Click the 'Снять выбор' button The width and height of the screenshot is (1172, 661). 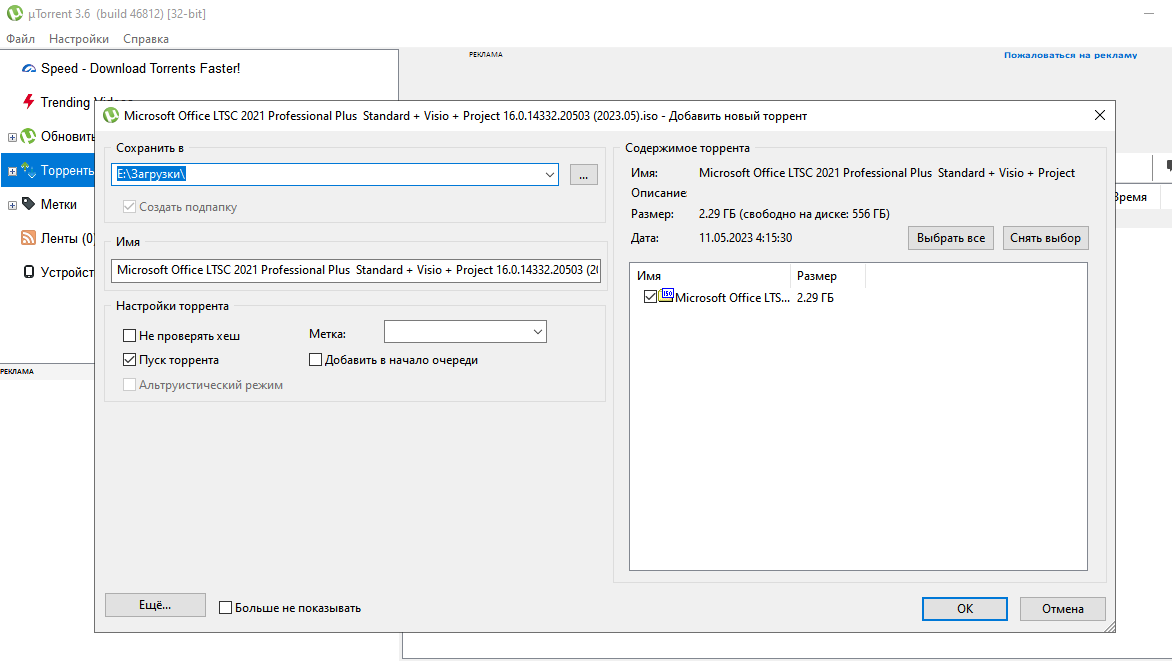click(x=1045, y=238)
